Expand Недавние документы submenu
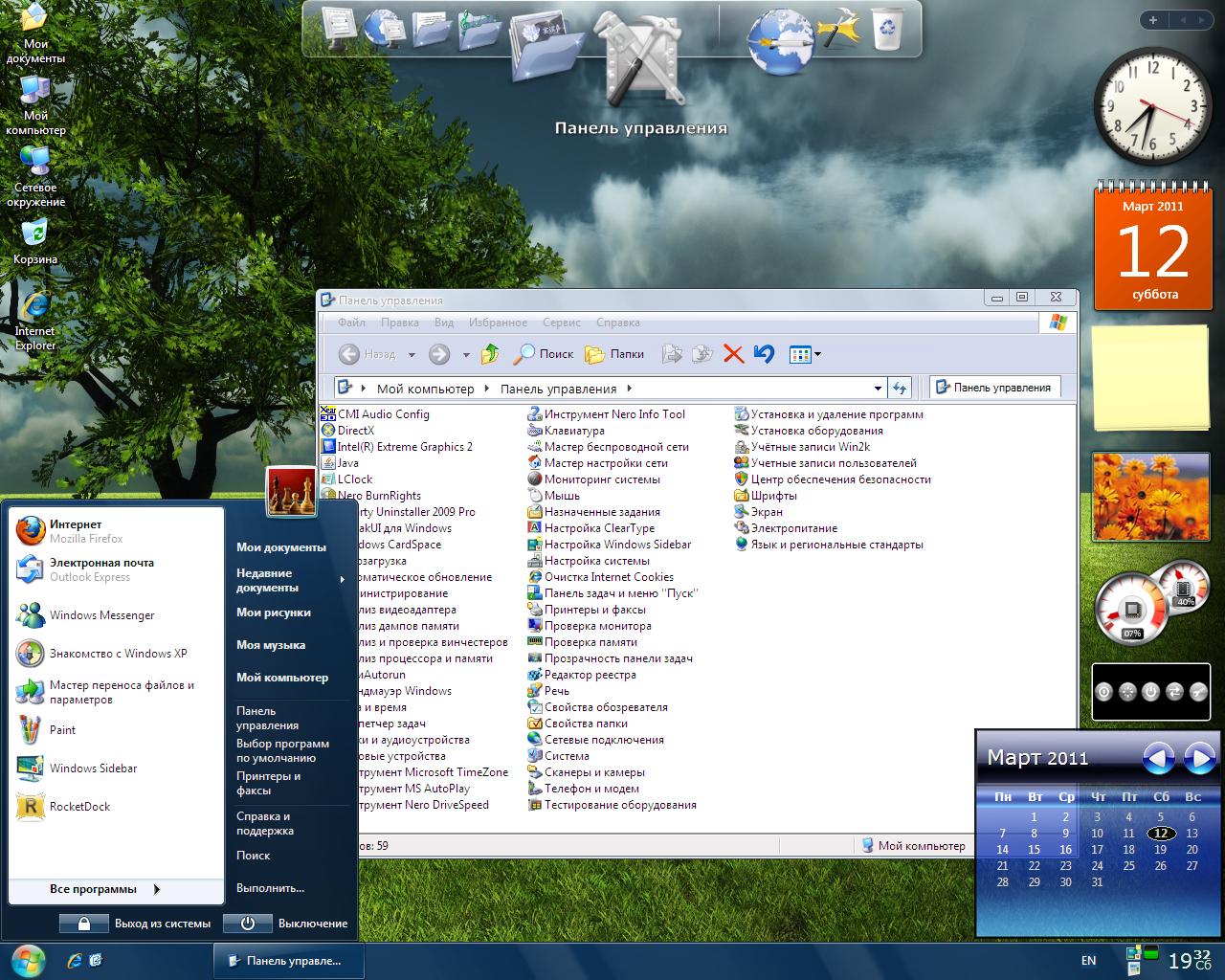Screen dimensions: 1225x980 coord(291,580)
